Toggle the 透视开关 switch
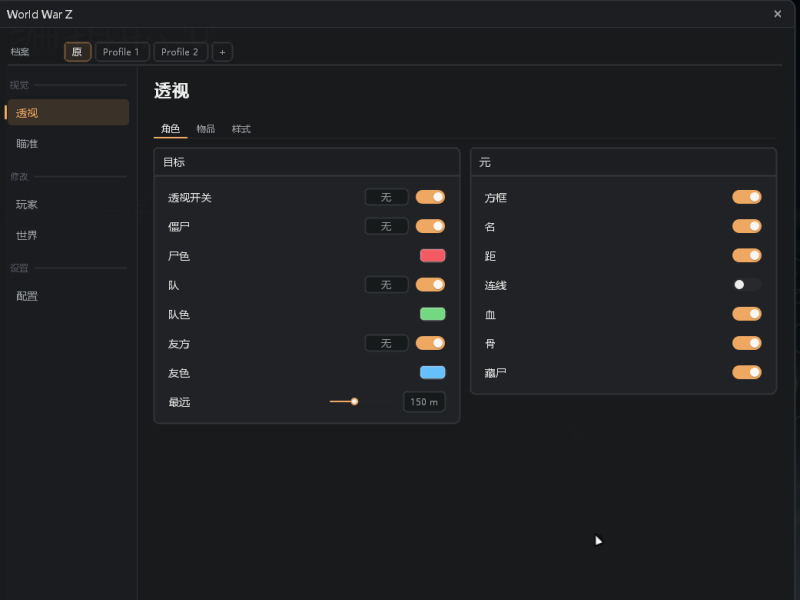Screen dimensions: 800x600 [430, 197]
